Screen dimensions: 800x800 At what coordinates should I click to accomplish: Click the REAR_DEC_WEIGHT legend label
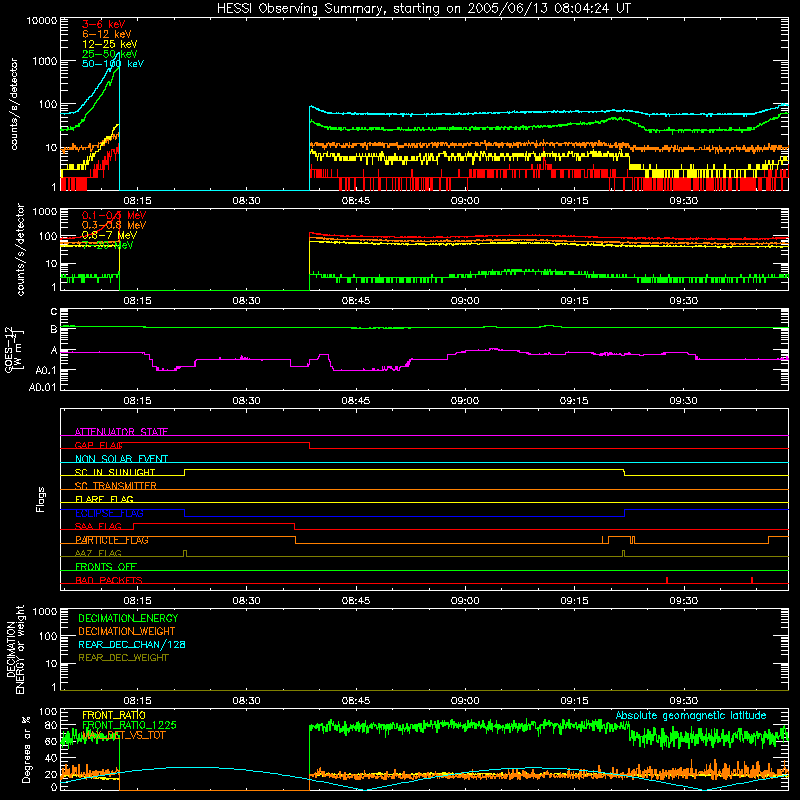123,658
